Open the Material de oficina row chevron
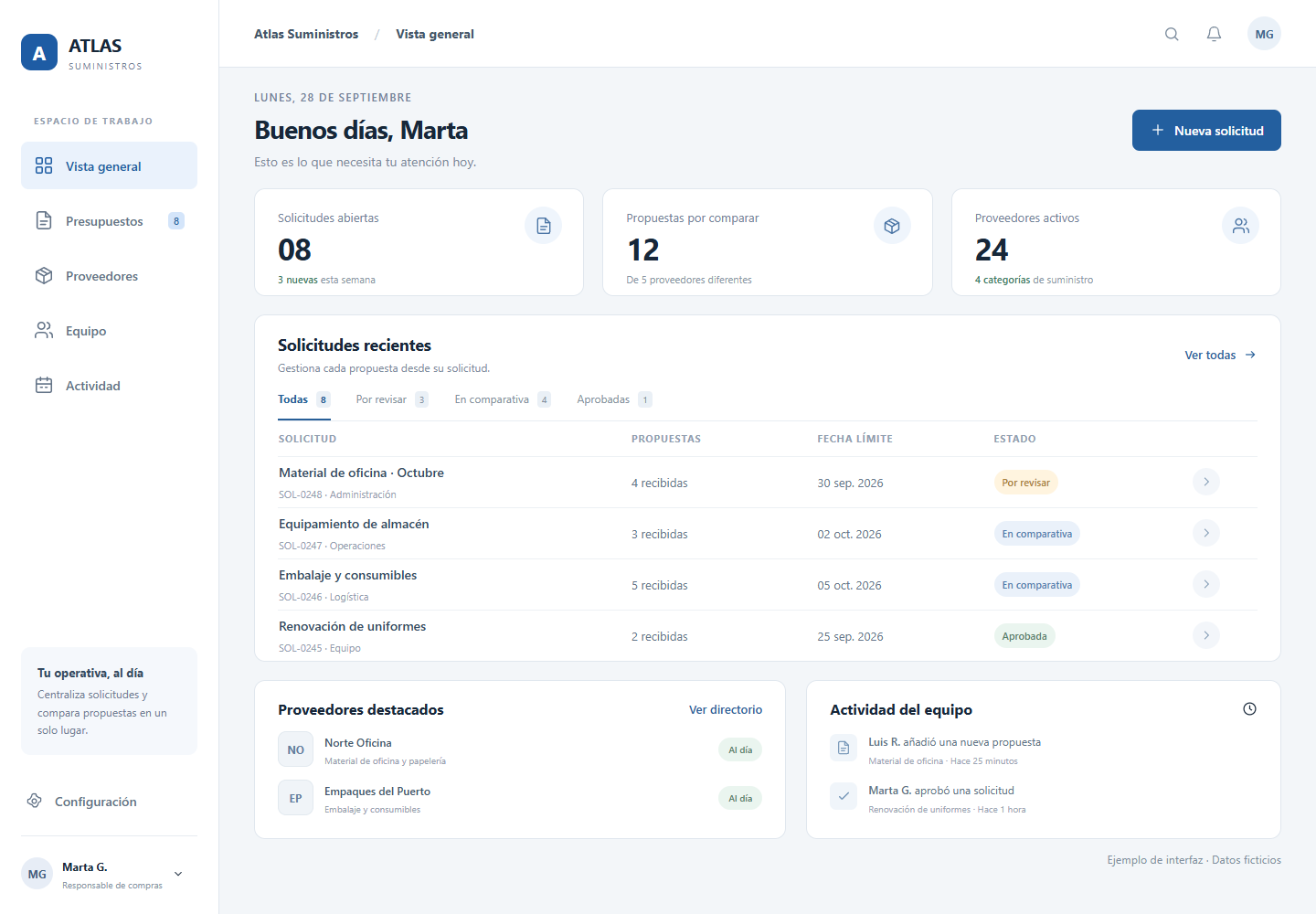The height and width of the screenshot is (914, 1316). click(1206, 482)
